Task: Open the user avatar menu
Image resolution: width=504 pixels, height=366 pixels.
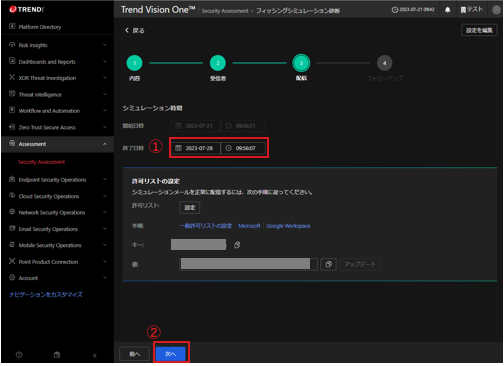Action: (496, 10)
